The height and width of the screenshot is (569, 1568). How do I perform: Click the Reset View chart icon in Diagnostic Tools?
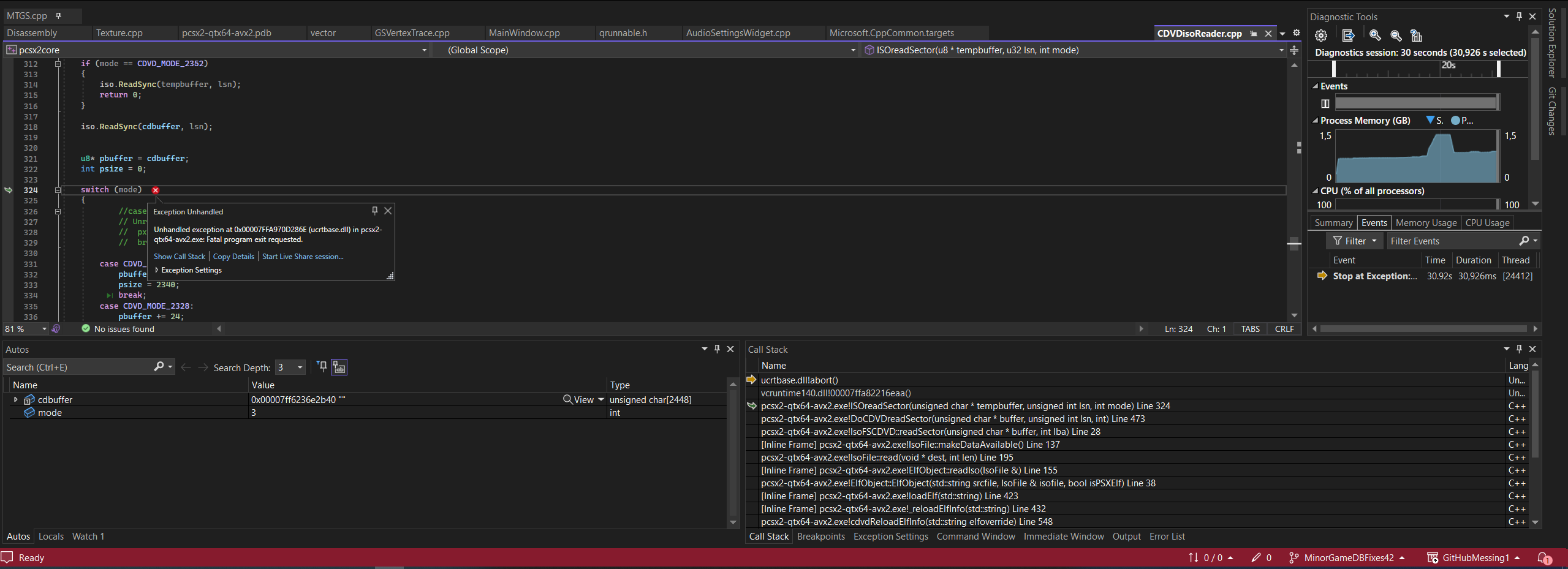pyautogui.click(x=1417, y=36)
